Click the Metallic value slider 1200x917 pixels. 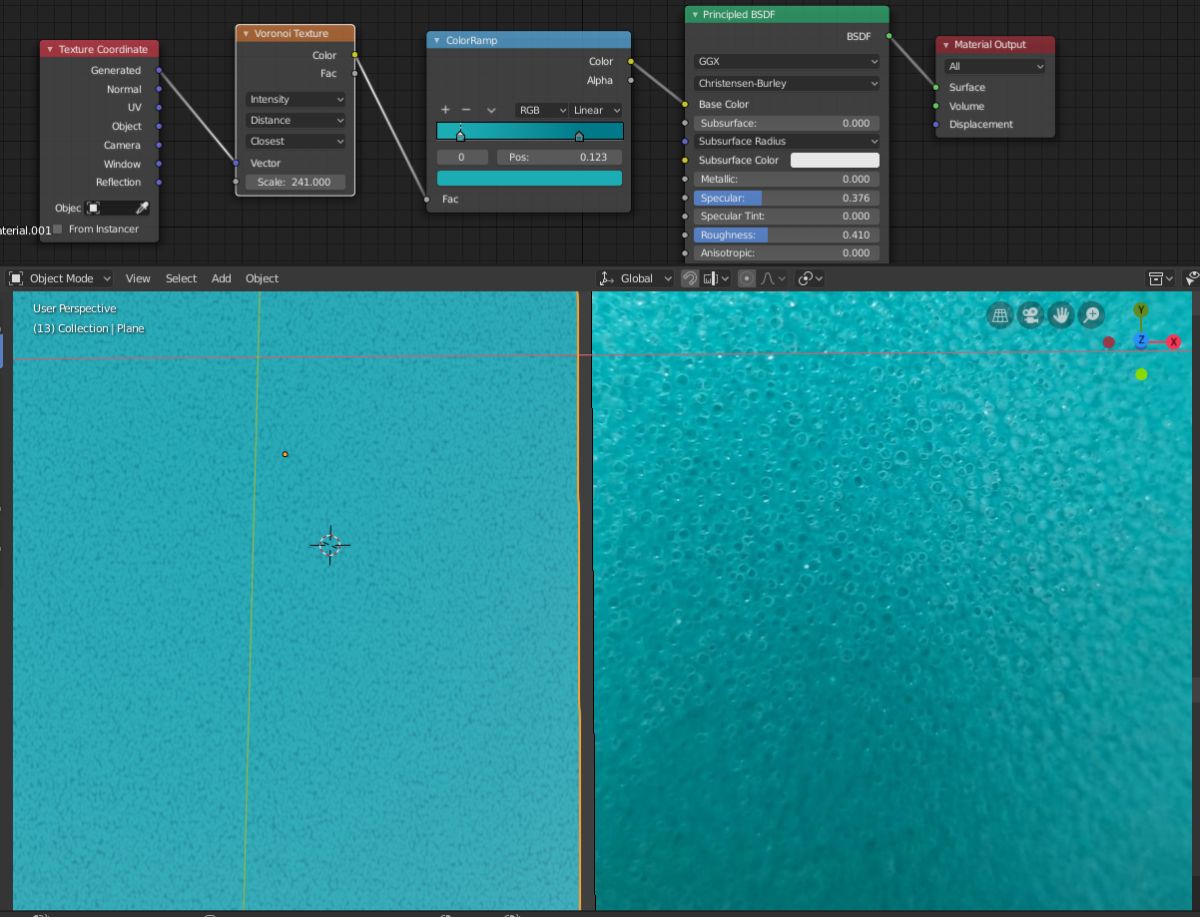[x=787, y=179]
